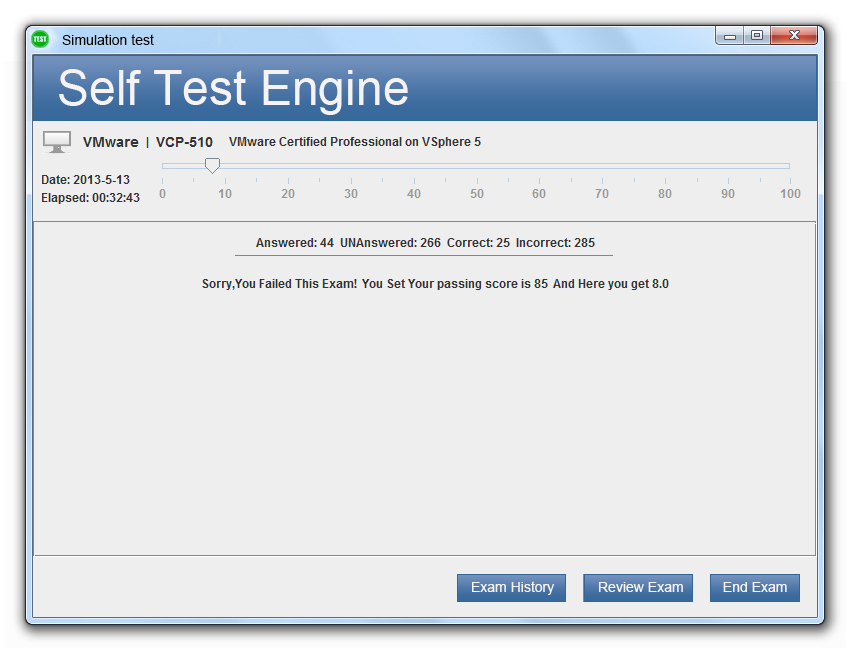Click the VCP-510 exam code label
The width and height of the screenshot is (850, 650).
pos(184,142)
